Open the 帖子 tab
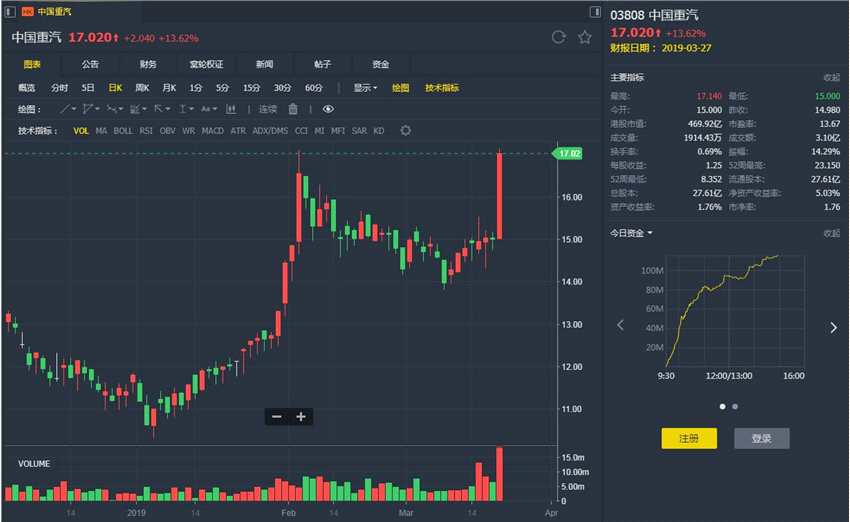 [x=322, y=64]
